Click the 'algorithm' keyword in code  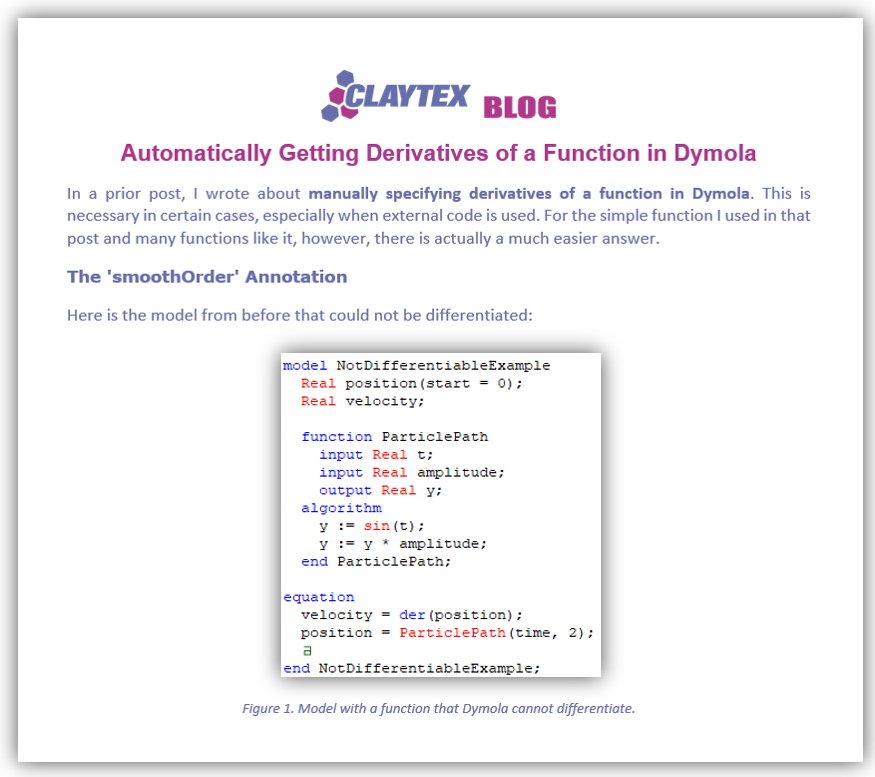coord(342,508)
